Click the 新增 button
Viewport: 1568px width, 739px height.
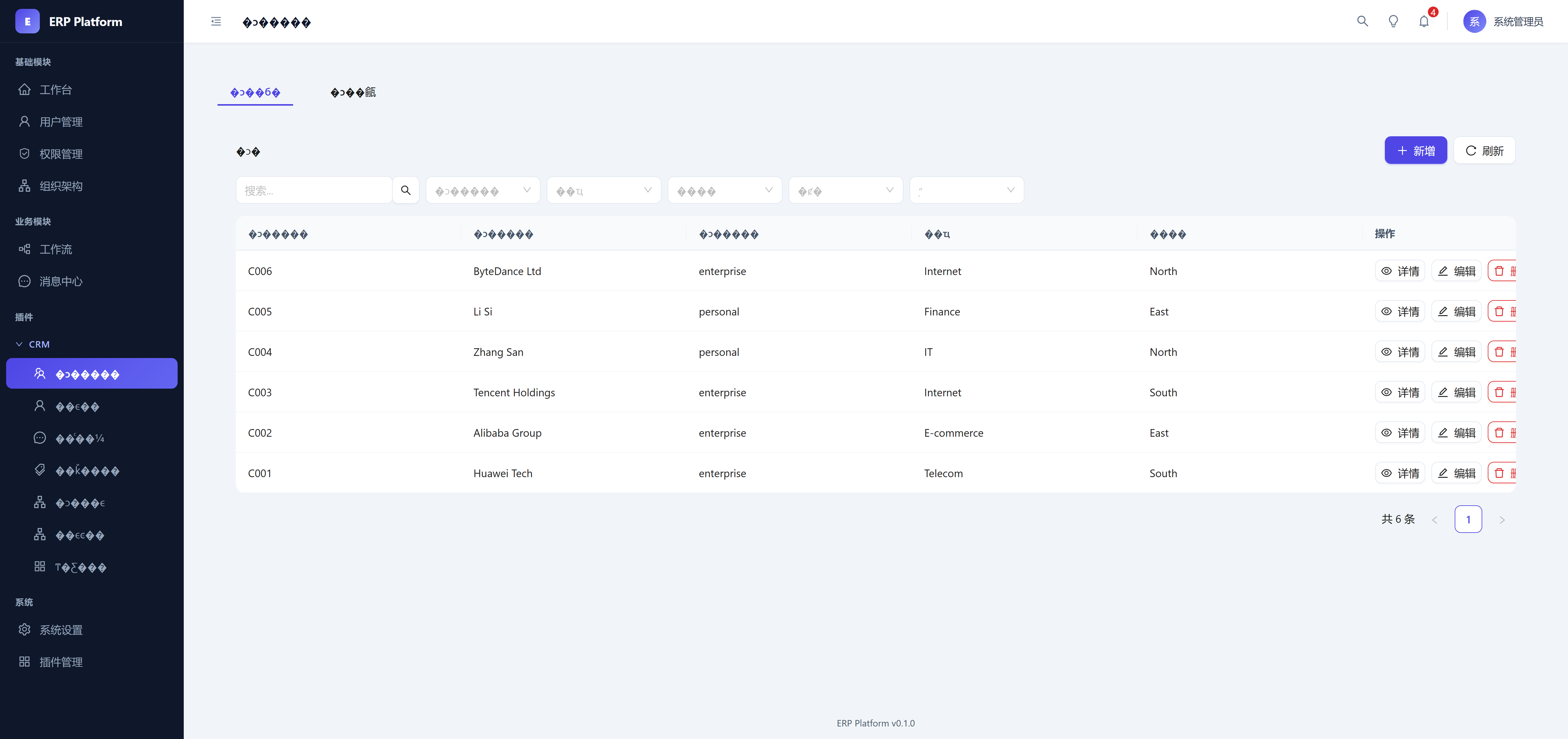point(1415,150)
